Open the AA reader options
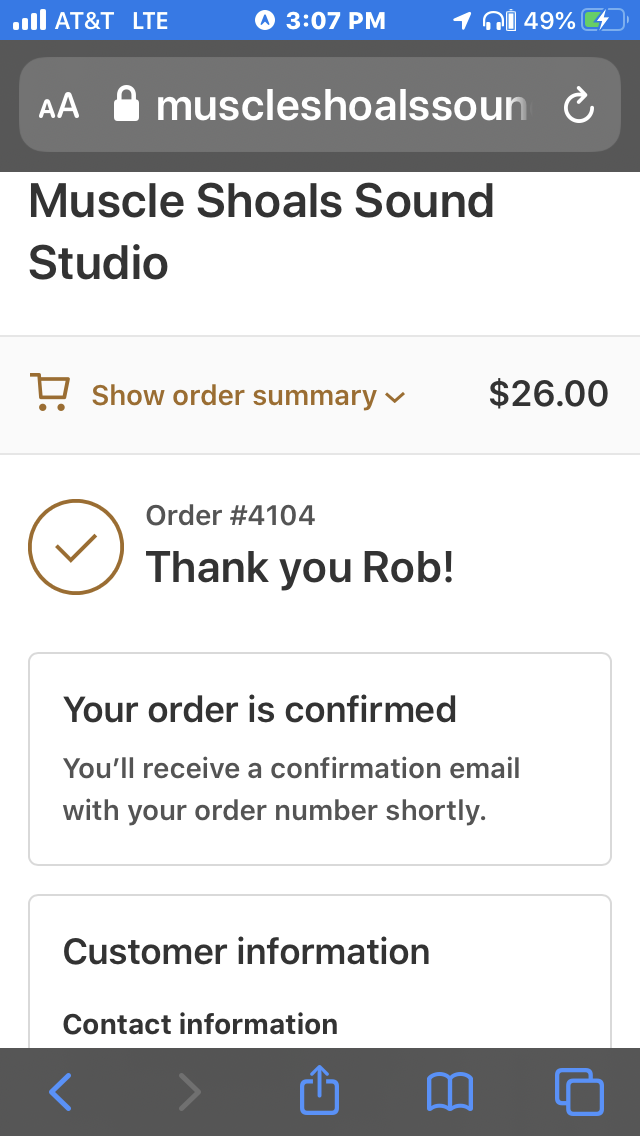 pyautogui.click(x=59, y=106)
